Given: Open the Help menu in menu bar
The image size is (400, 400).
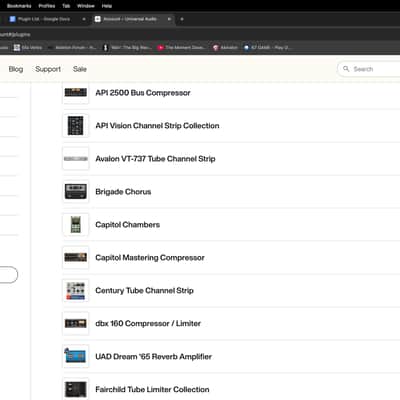Looking at the screenshot, I should pos(107,6).
